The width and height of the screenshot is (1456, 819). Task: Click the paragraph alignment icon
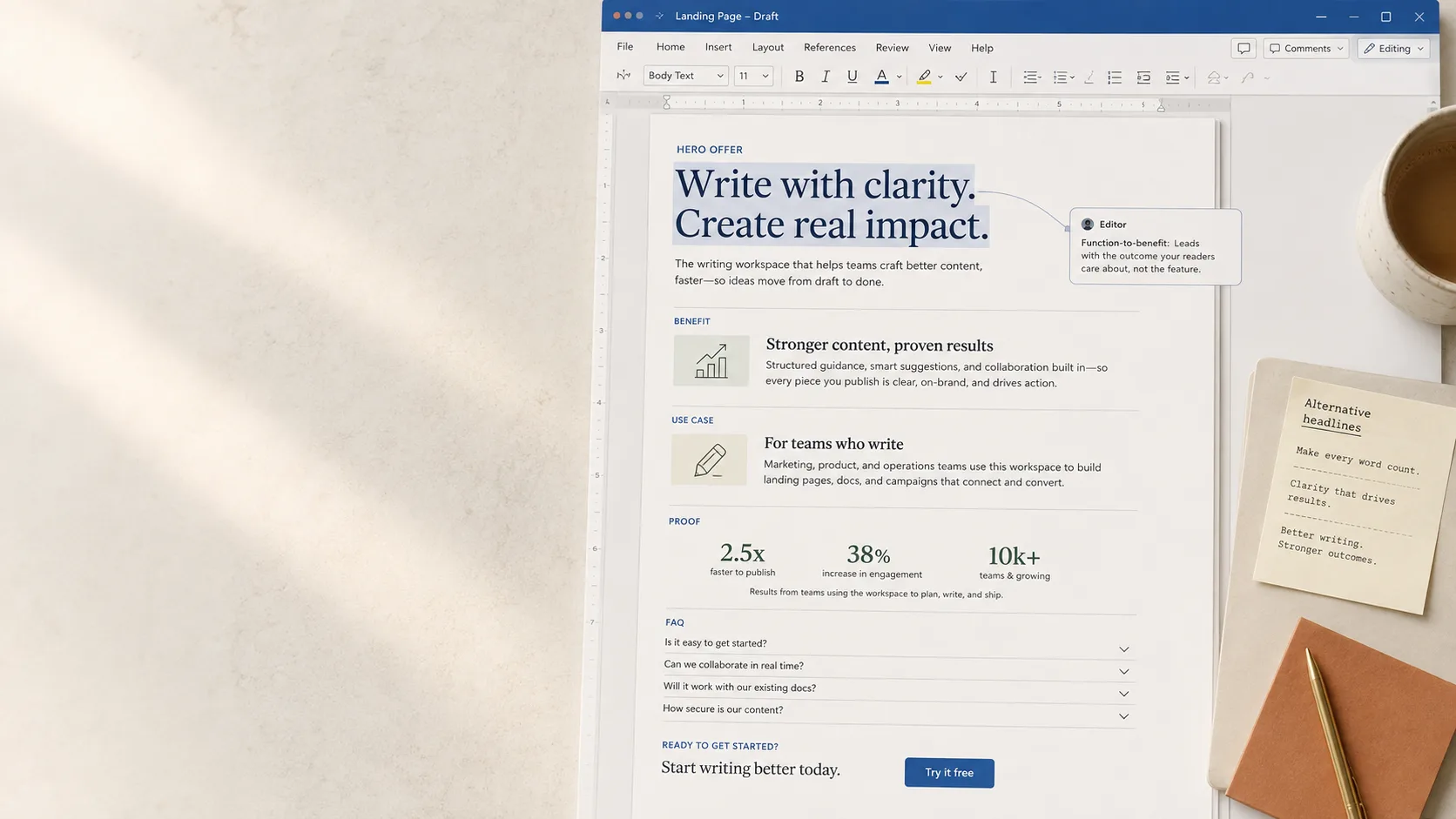[1030, 77]
